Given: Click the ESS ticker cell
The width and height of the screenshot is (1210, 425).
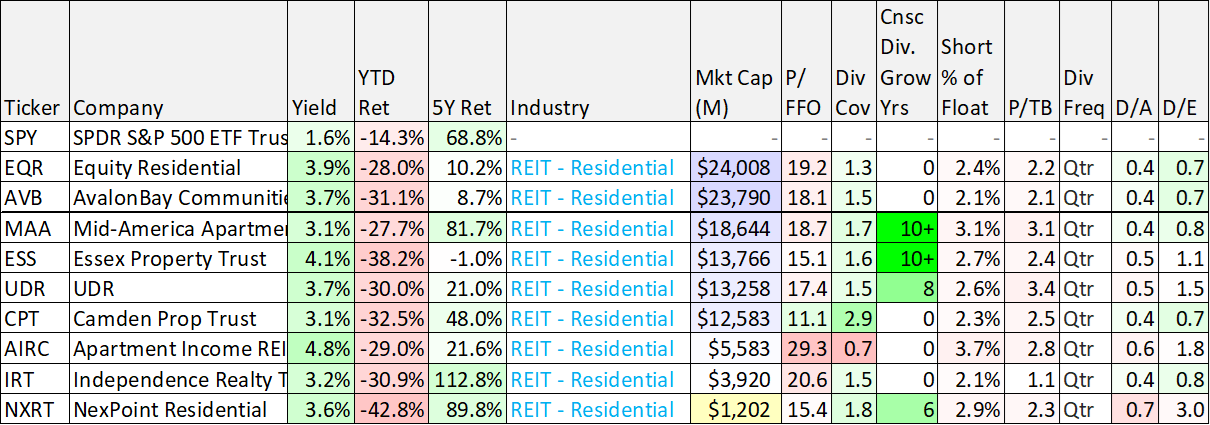Looking at the screenshot, I should pos(35,258).
